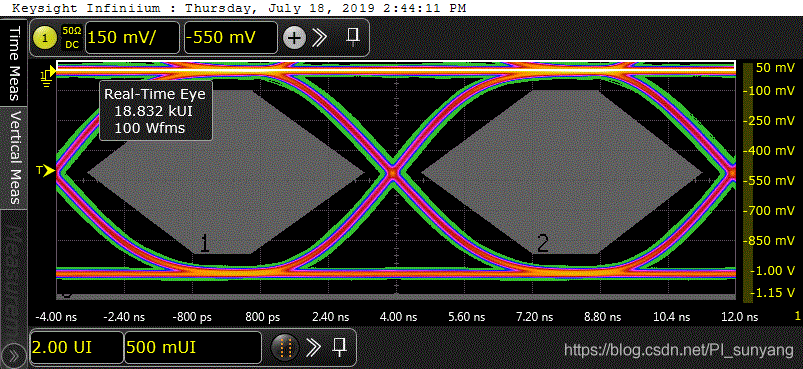Select the 500 mUI horizontal position field
803x369 pixels.
(193, 348)
